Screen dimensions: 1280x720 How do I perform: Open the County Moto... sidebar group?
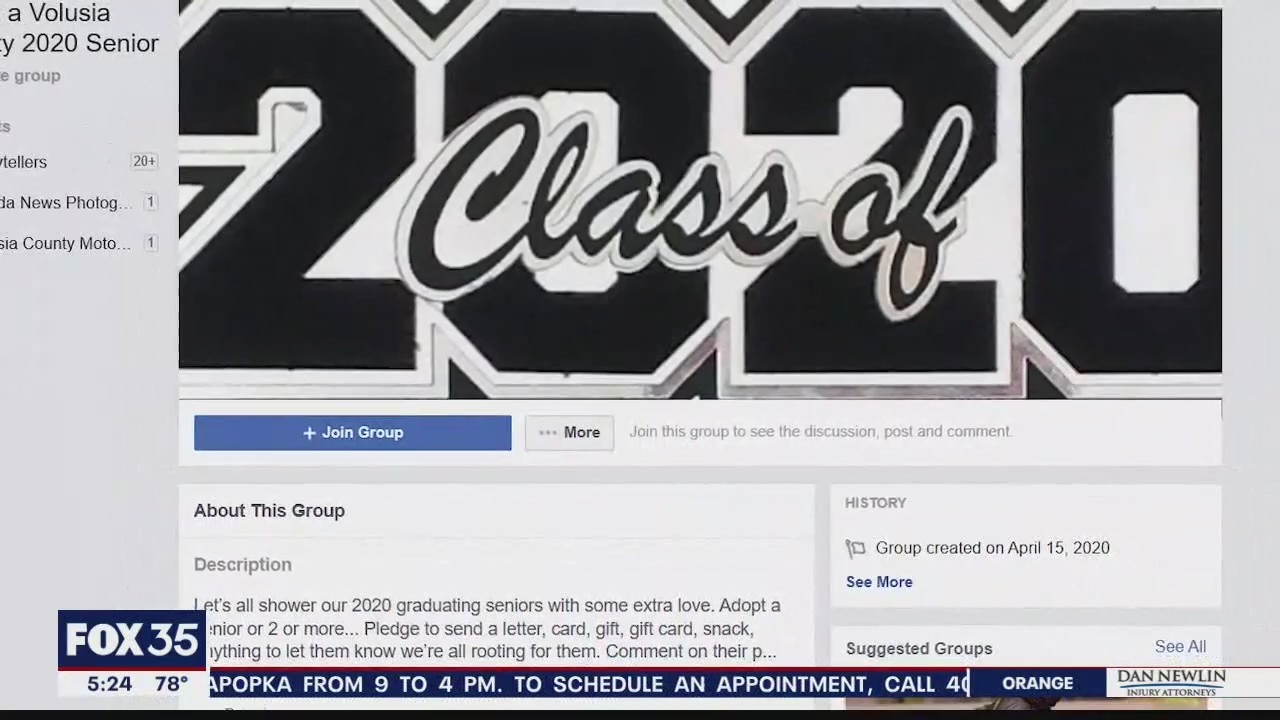[65, 244]
